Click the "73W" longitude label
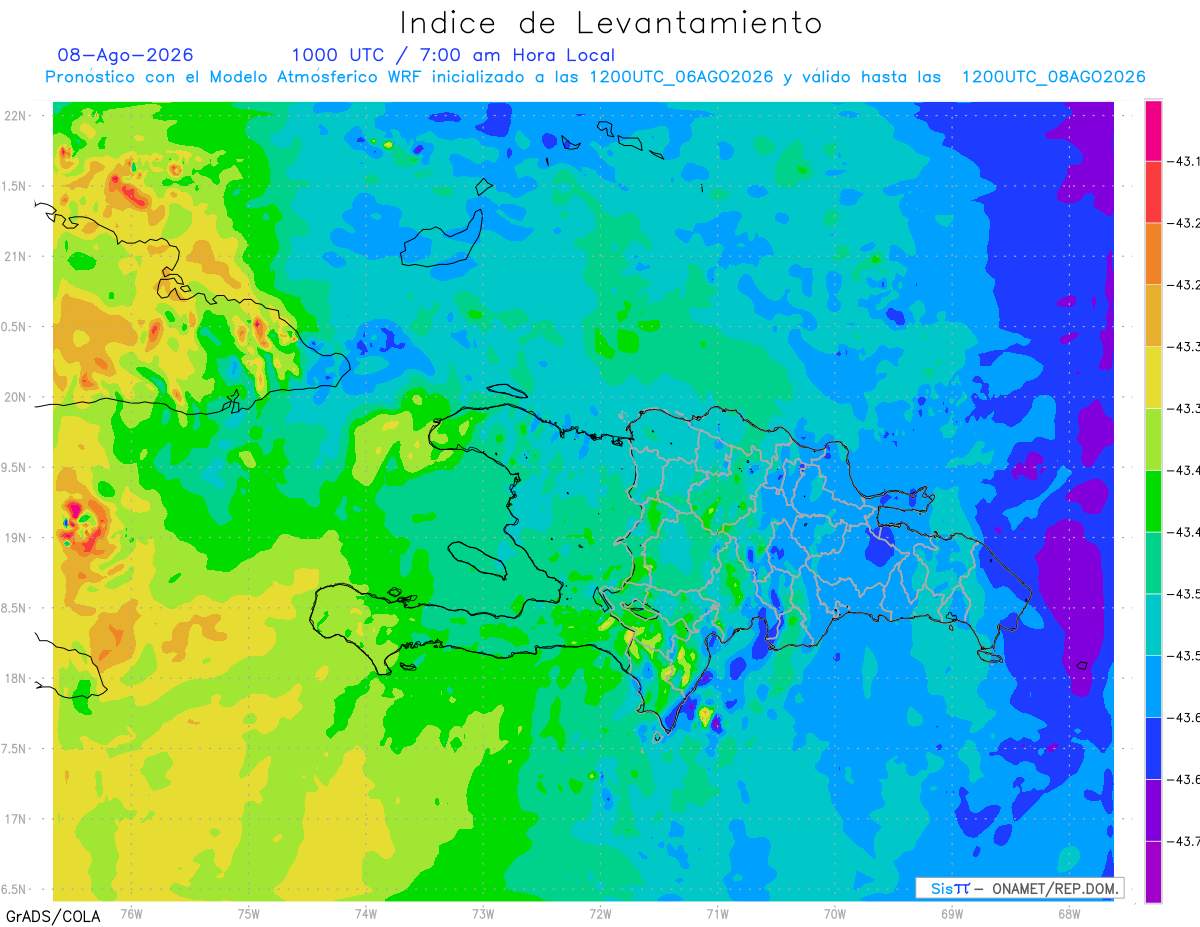 click(x=483, y=914)
